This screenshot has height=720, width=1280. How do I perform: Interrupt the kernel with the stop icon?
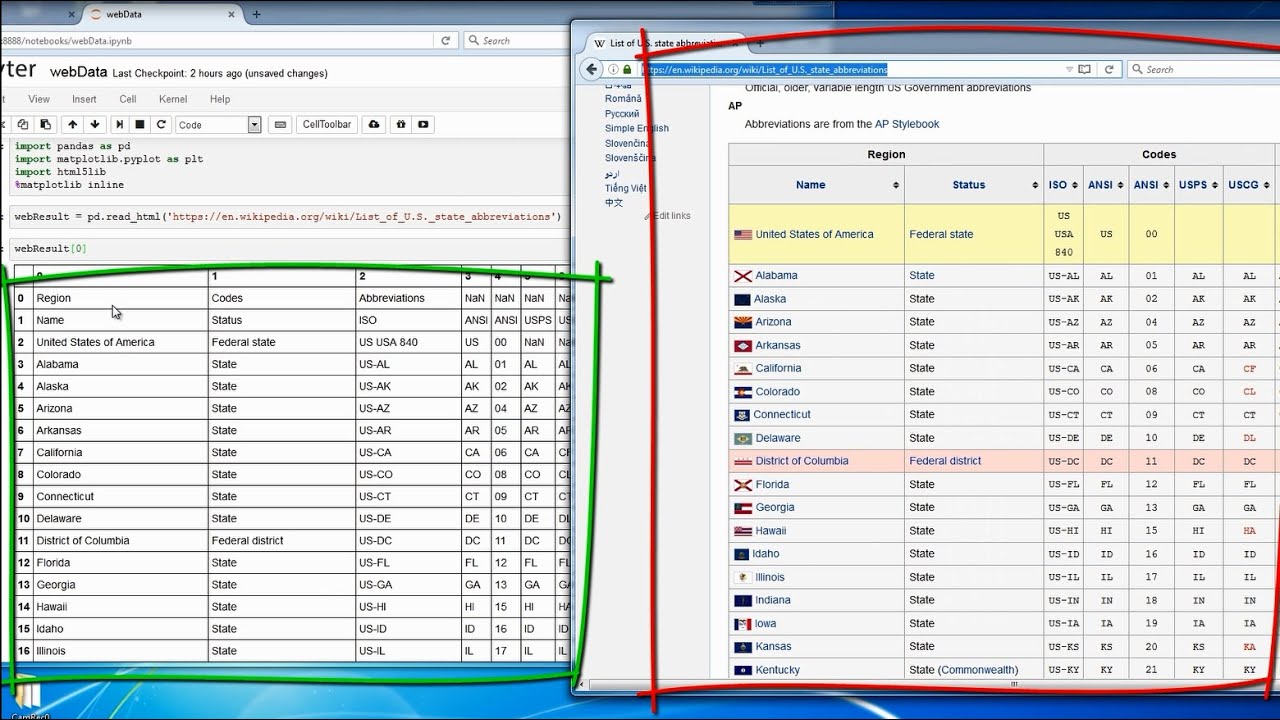[x=140, y=125]
